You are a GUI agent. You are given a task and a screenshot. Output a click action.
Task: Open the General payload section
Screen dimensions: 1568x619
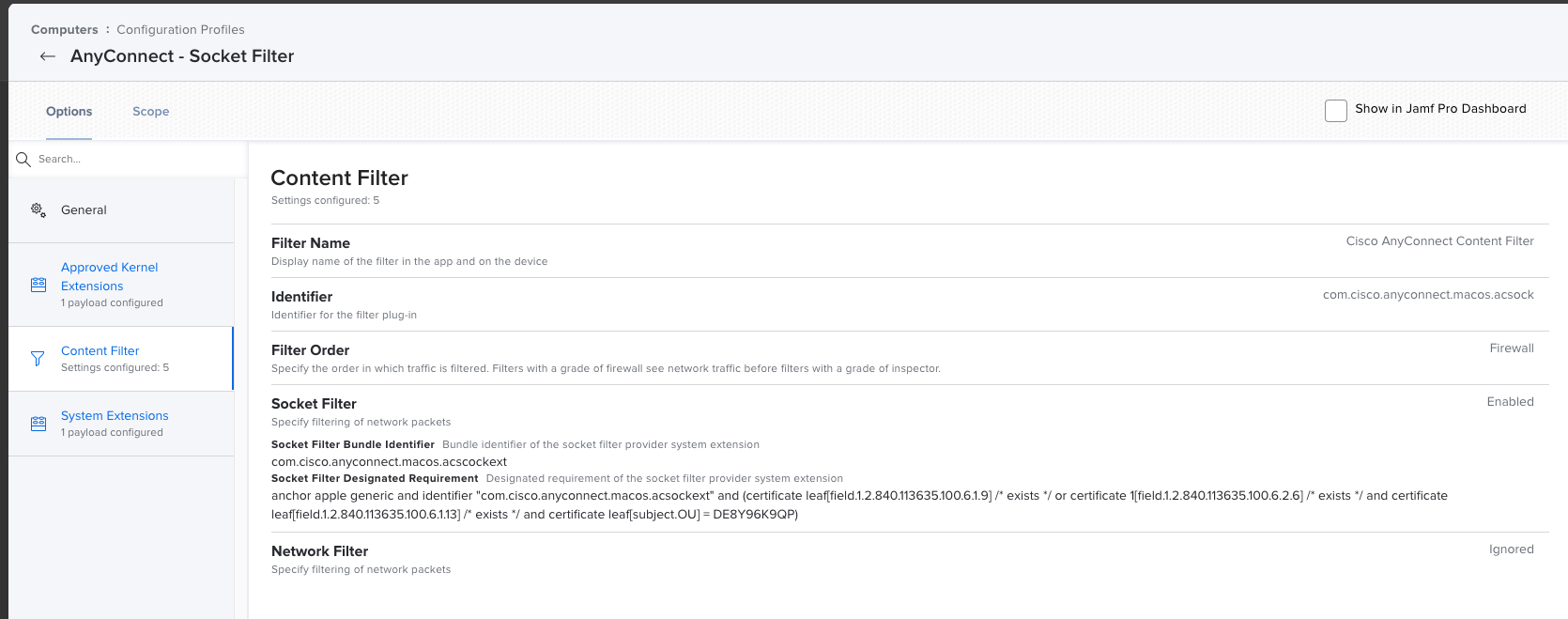click(x=121, y=210)
